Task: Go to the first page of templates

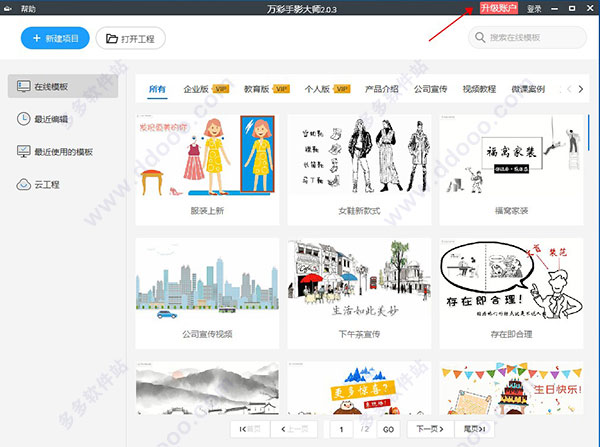Action: (x=250, y=429)
